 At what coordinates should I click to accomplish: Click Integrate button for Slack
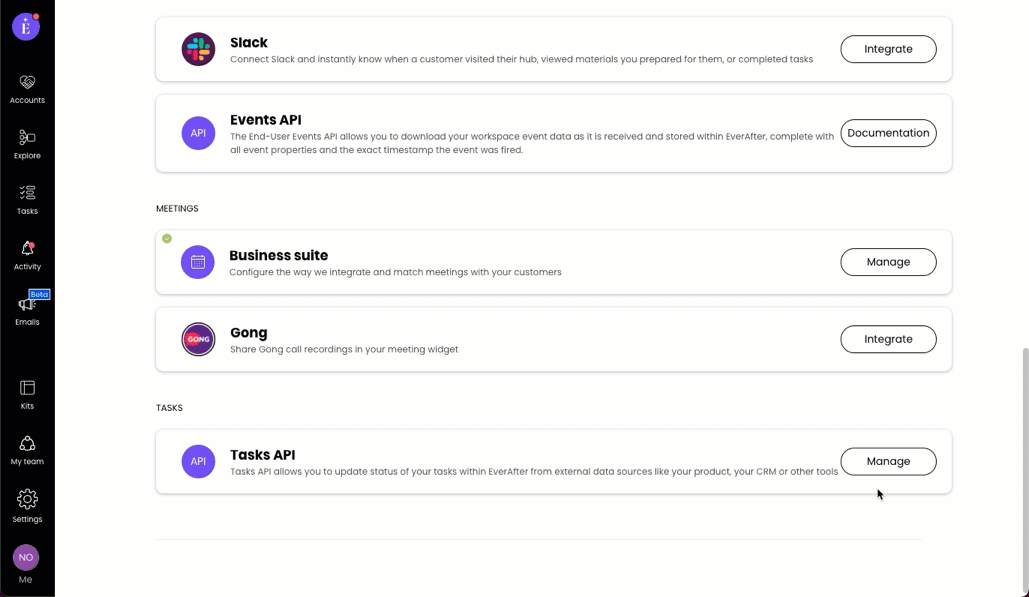[888, 49]
